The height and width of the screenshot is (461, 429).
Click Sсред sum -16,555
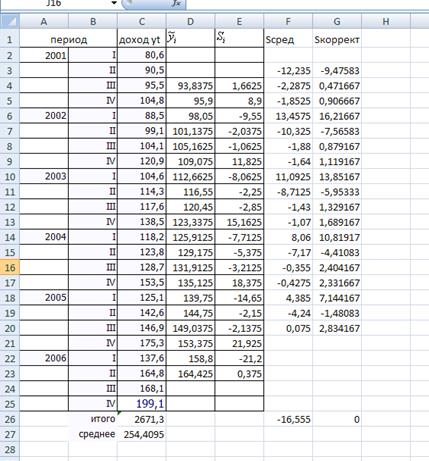(x=288, y=419)
